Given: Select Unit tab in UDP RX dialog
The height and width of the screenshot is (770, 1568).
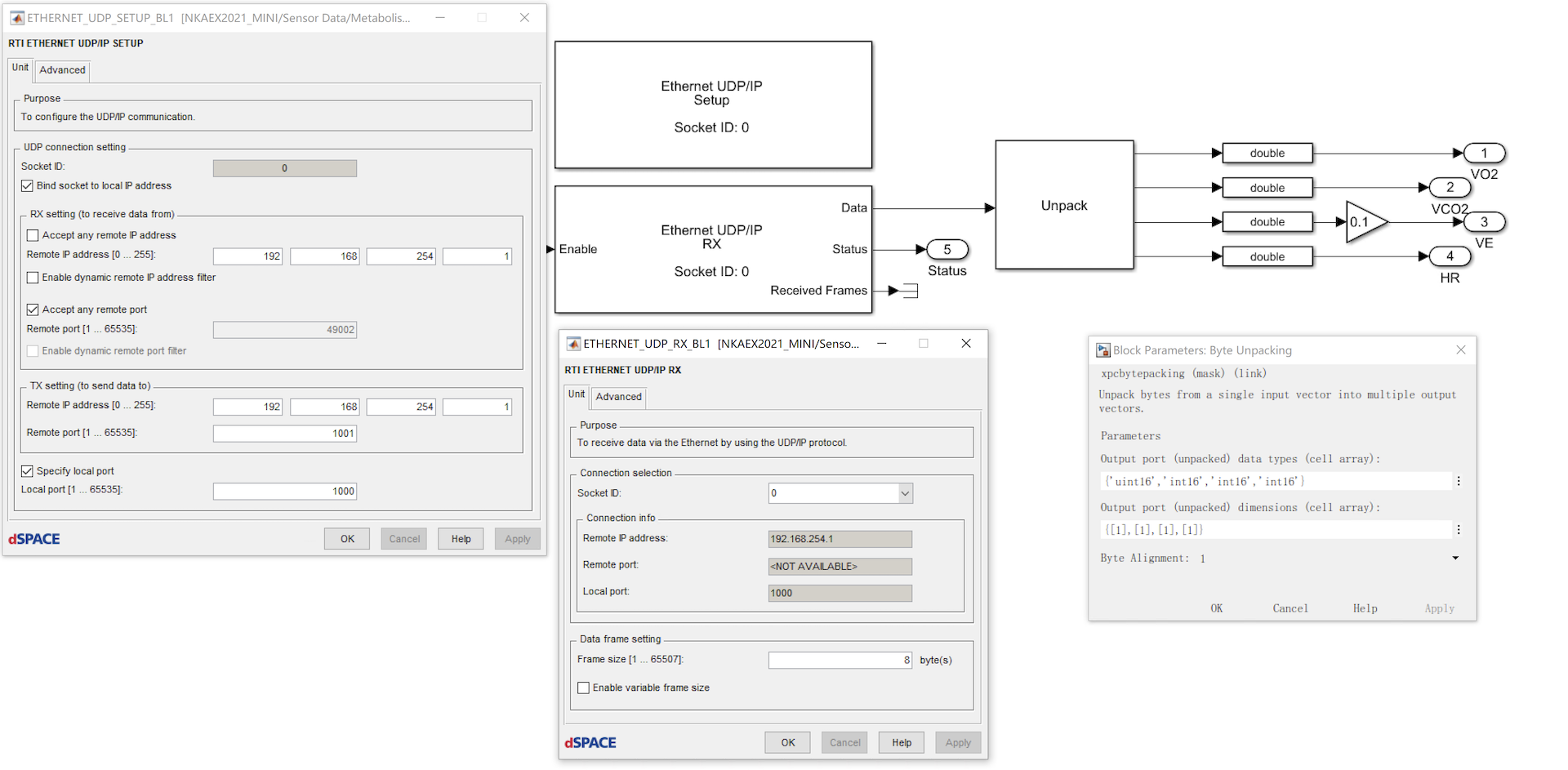Looking at the screenshot, I should [577, 395].
